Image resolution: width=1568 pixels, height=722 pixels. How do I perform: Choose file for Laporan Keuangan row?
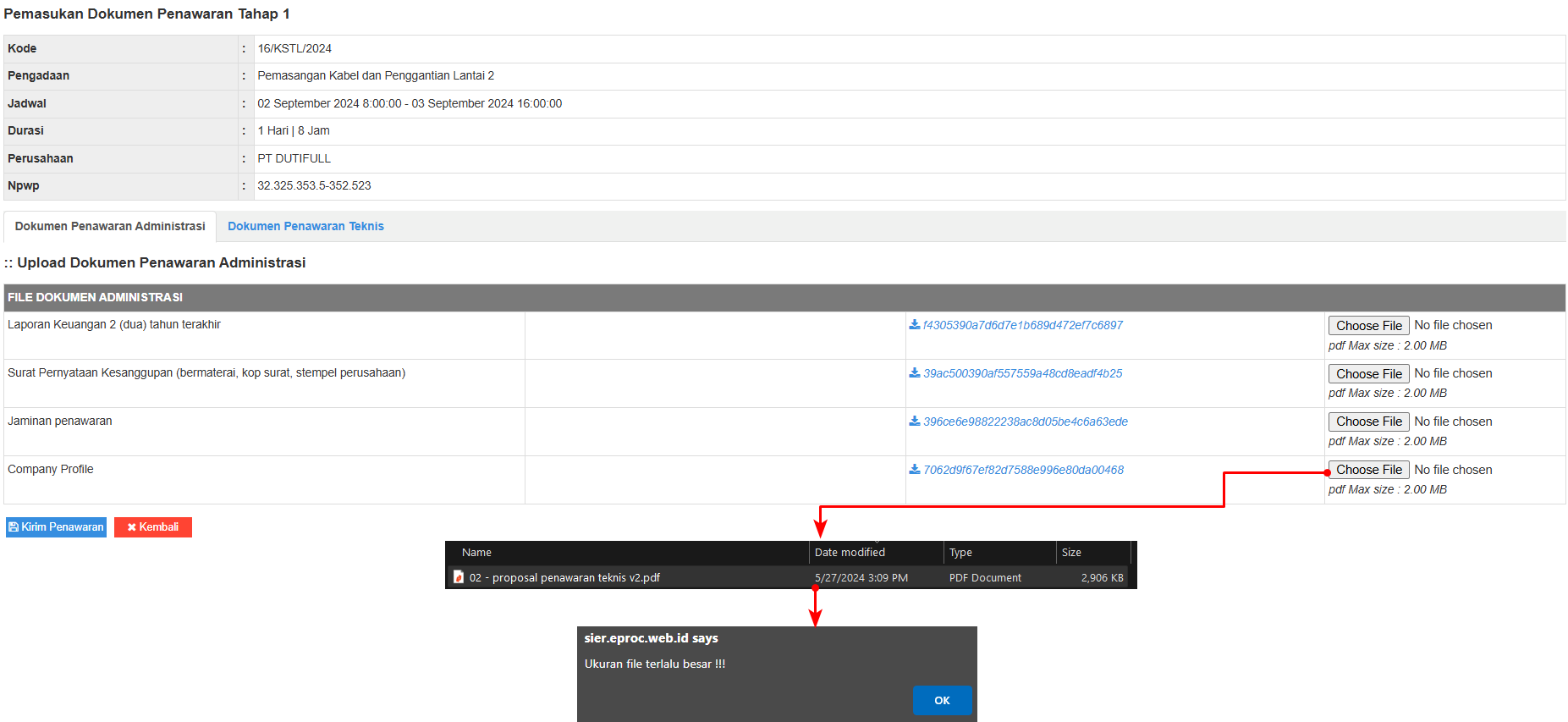pyautogui.click(x=1367, y=326)
